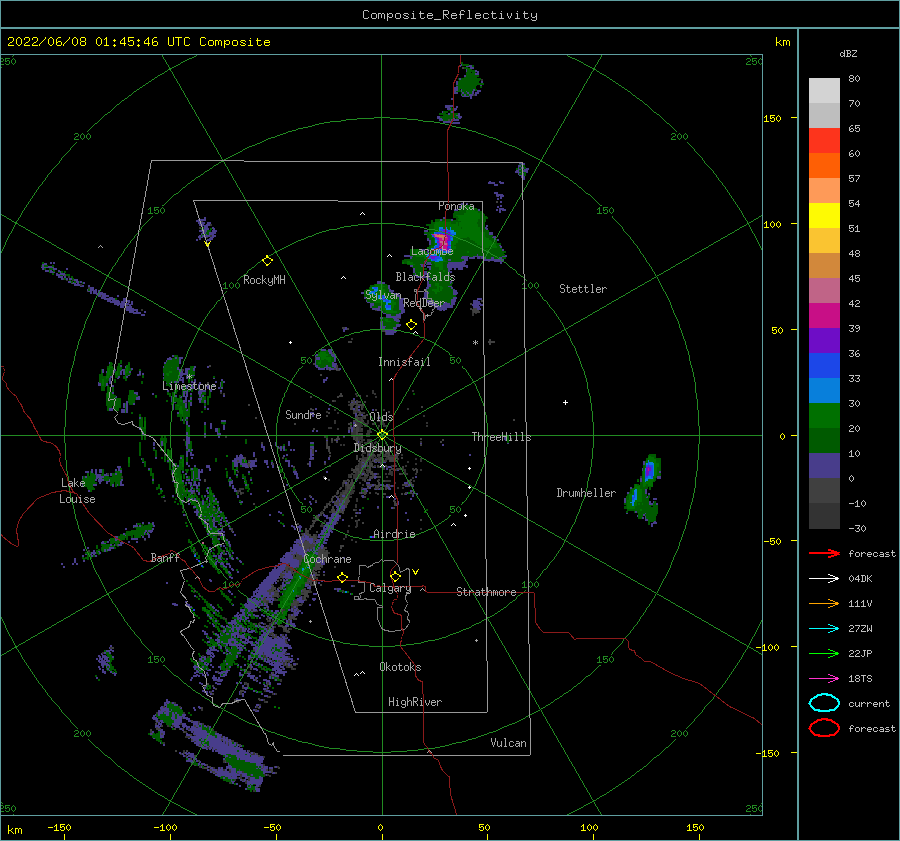This screenshot has height=841, width=900.
Task: Click the 2022/06/08 01:45:46 UTC timestamp
Action: [138, 42]
